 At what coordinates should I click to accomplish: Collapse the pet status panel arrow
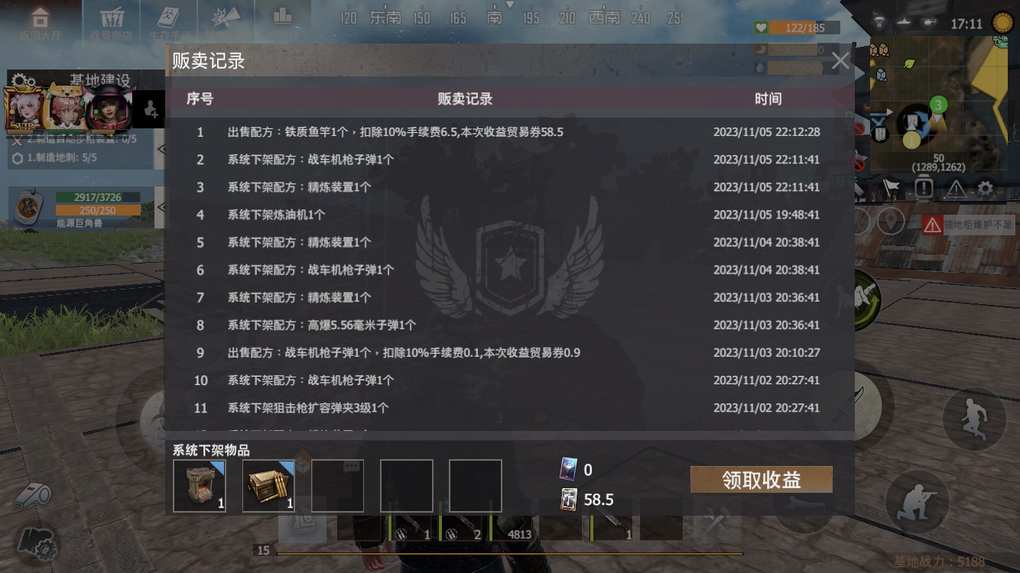pyautogui.click(x=160, y=207)
